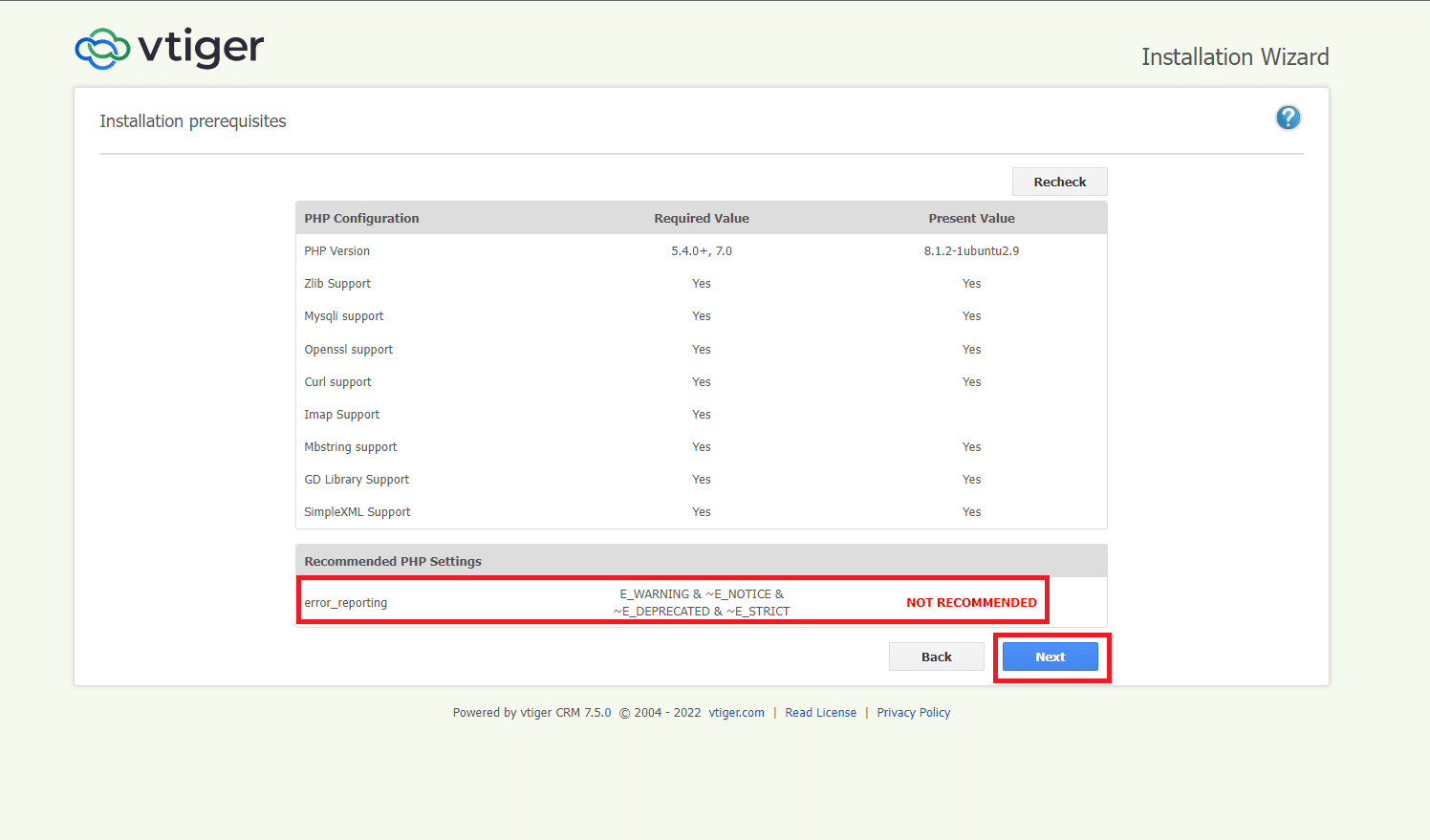
Task: Open the Privacy Policy link
Action: [x=913, y=713]
